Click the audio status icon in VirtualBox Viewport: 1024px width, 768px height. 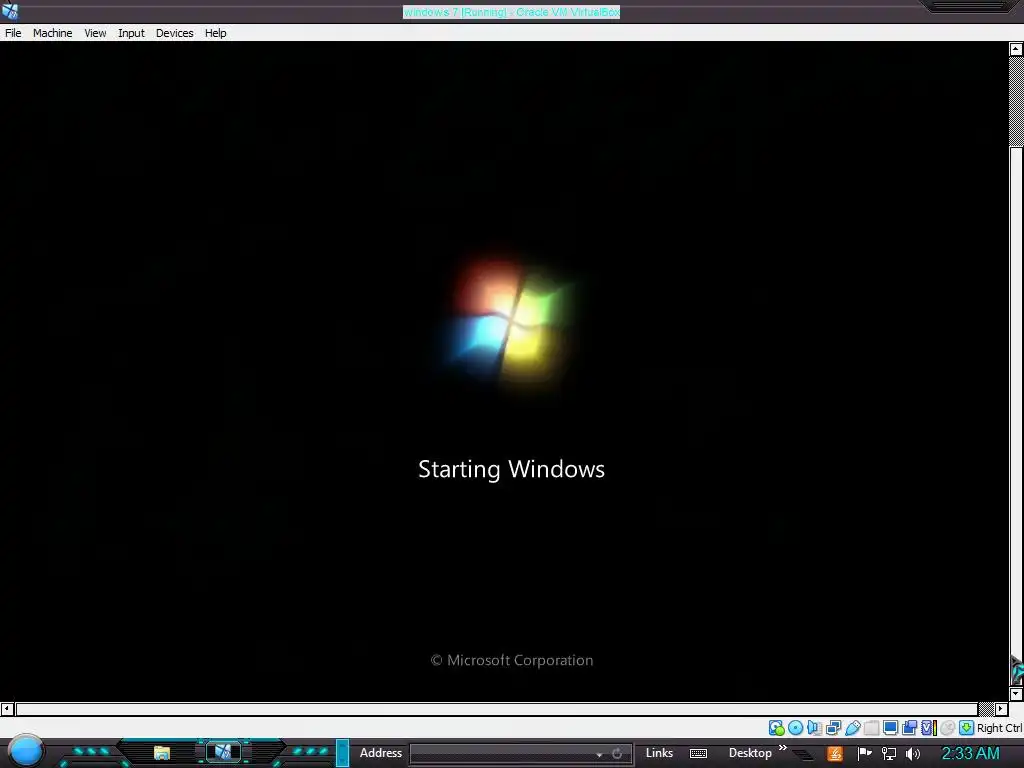(x=814, y=728)
